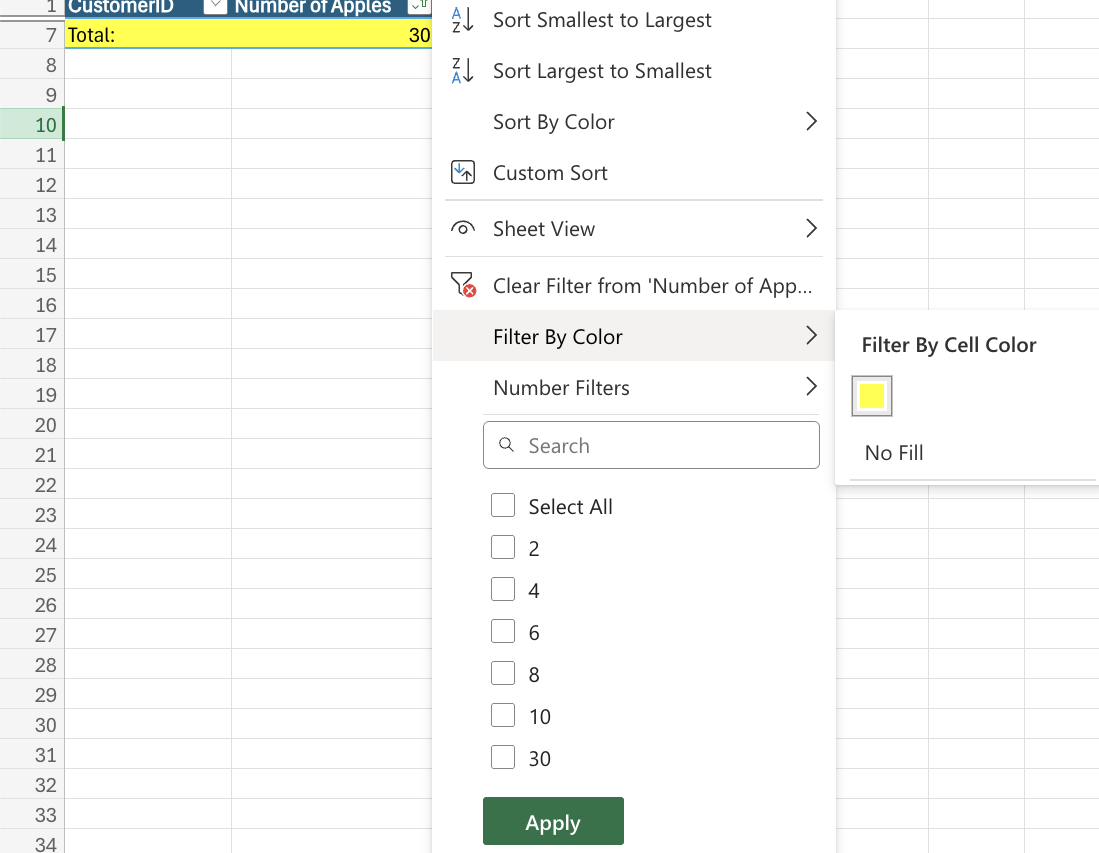Select Clear Filter from 'Number of Apples'
The height and width of the screenshot is (853, 1099).
point(650,285)
